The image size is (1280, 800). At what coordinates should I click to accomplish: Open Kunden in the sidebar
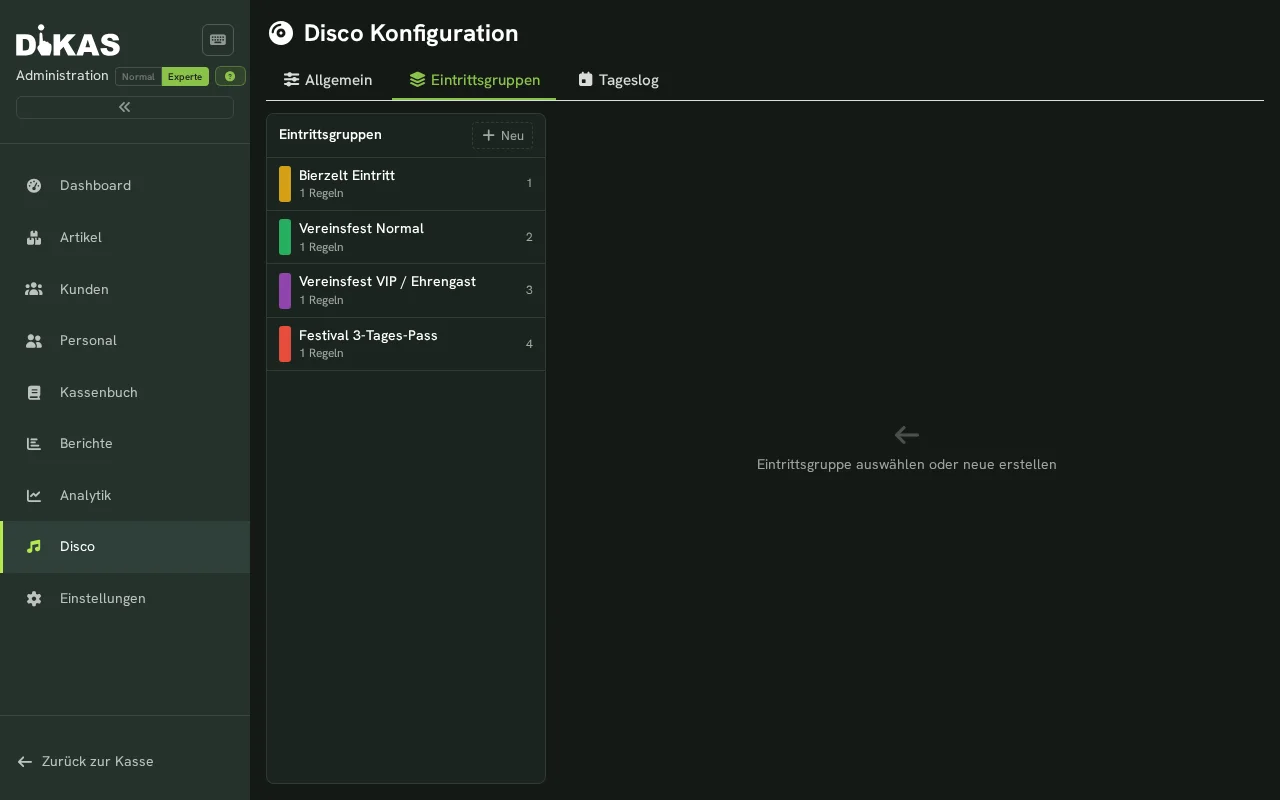(x=125, y=289)
